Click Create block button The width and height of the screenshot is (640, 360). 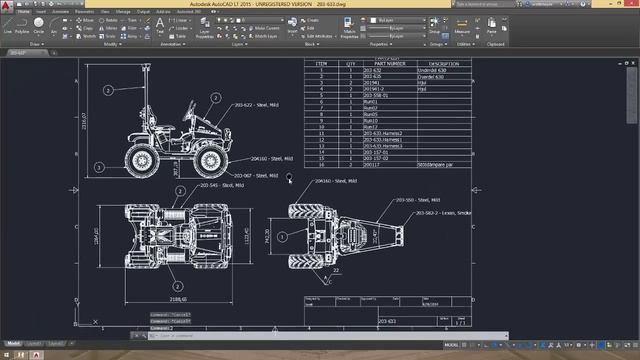click(x=310, y=20)
